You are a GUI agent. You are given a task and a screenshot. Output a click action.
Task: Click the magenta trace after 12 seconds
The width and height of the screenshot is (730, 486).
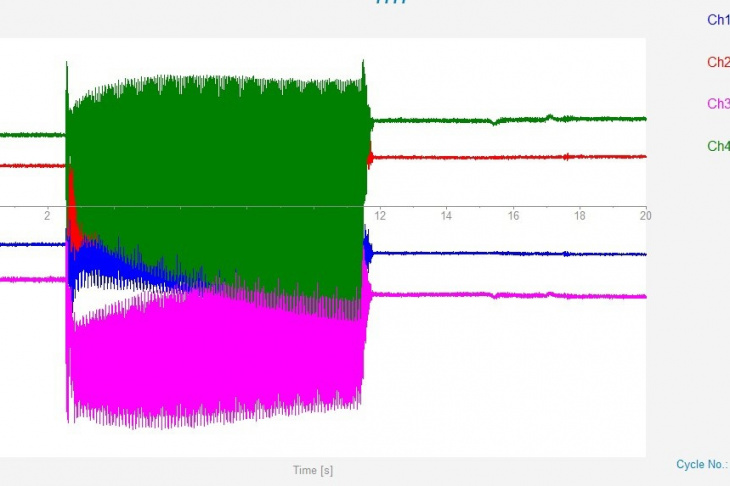[x=510, y=295]
